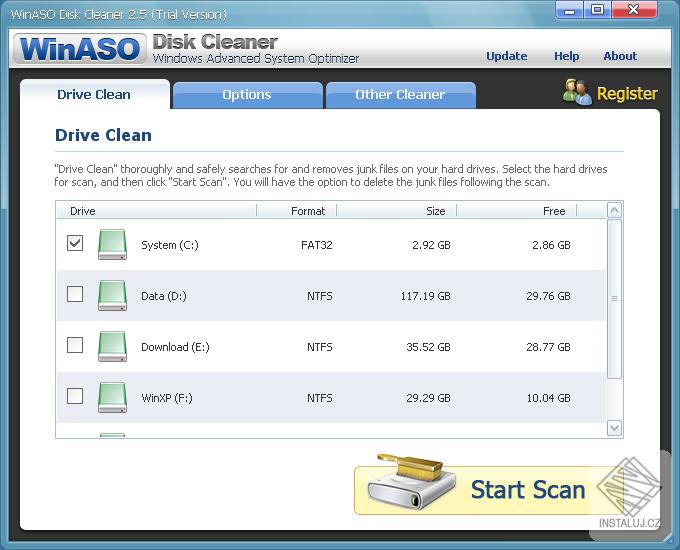Click the 117.19 GB size value
This screenshot has width=680, height=550.
tap(425, 296)
